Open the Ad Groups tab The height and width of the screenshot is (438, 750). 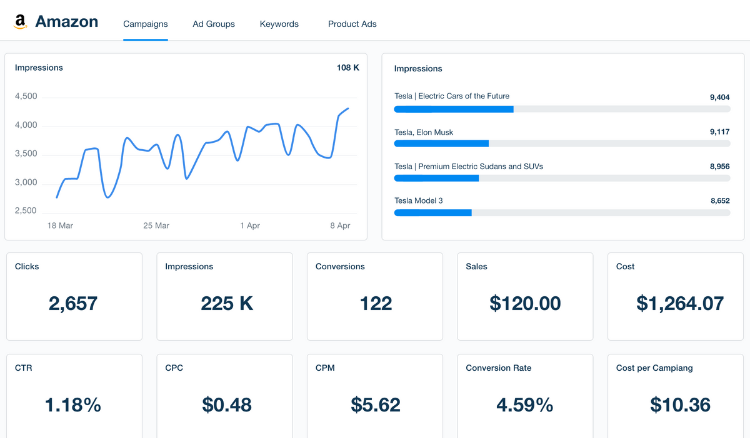click(x=213, y=24)
